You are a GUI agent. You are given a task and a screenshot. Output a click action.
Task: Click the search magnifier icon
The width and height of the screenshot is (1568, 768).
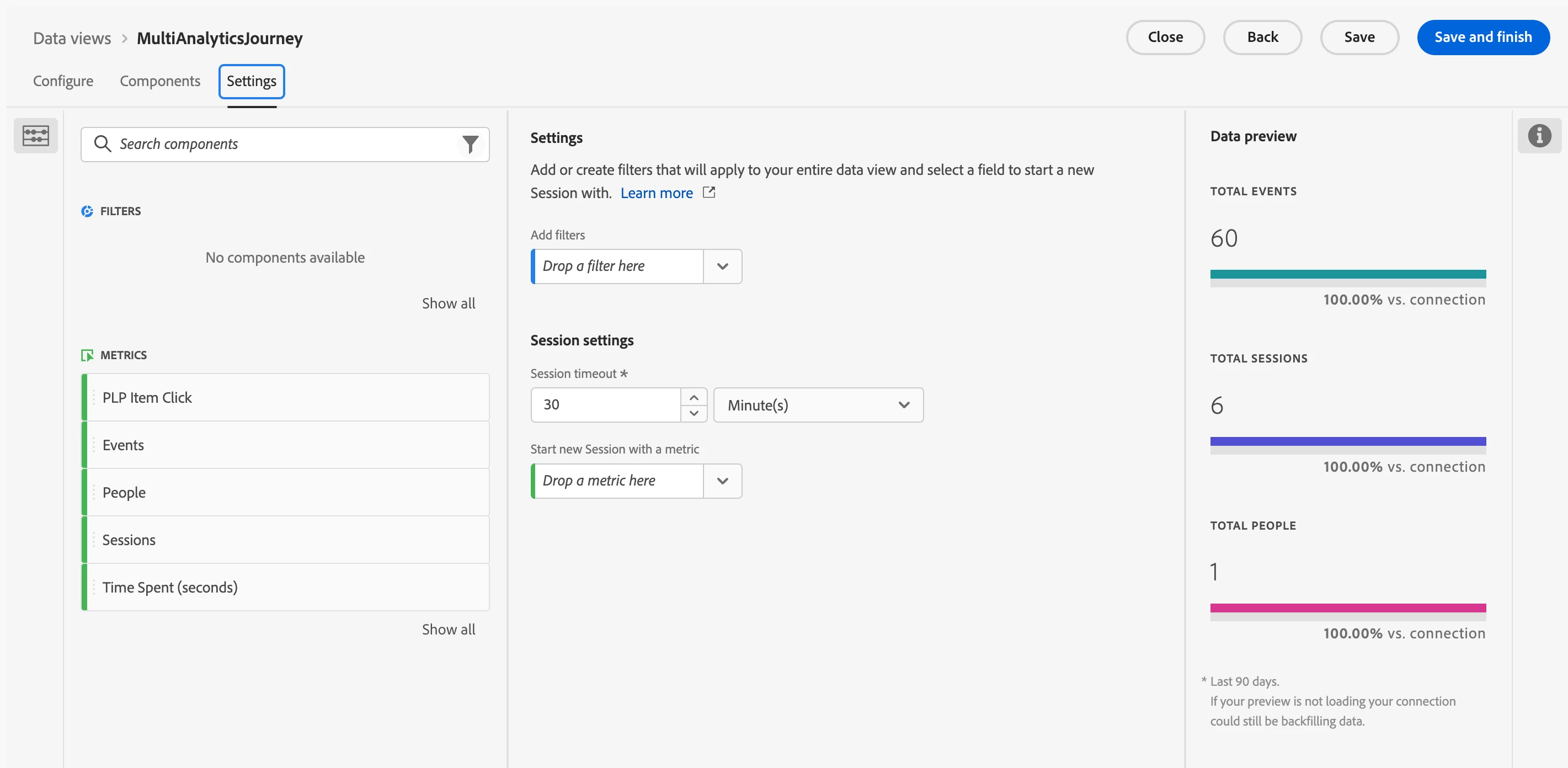coord(102,144)
